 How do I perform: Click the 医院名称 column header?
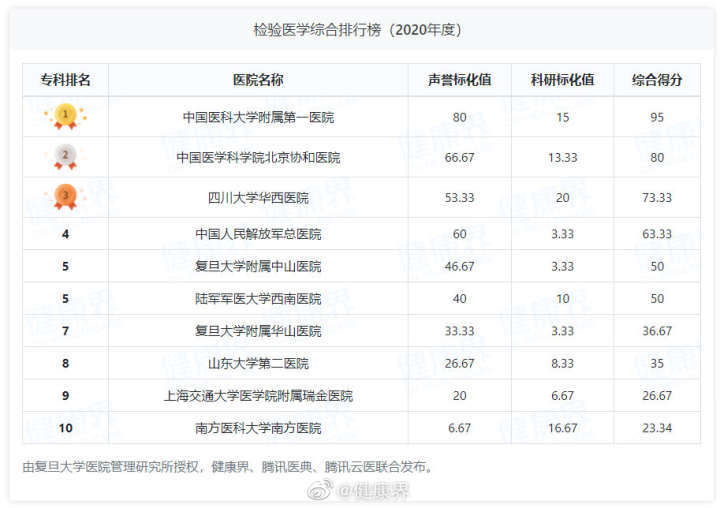pyautogui.click(x=258, y=80)
